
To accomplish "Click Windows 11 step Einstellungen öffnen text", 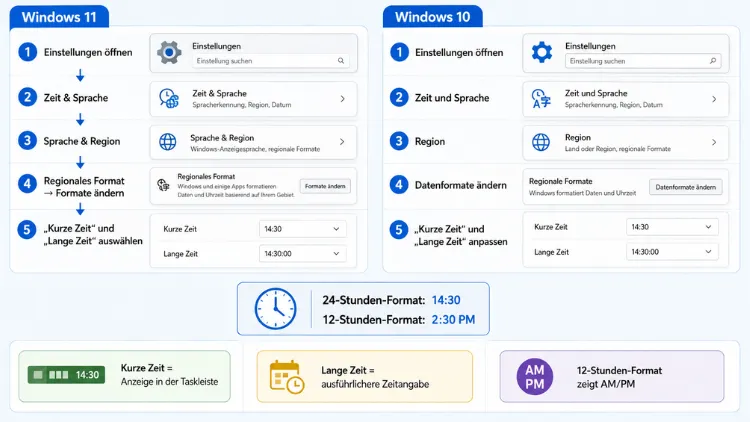I will click(x=88, y=52).
